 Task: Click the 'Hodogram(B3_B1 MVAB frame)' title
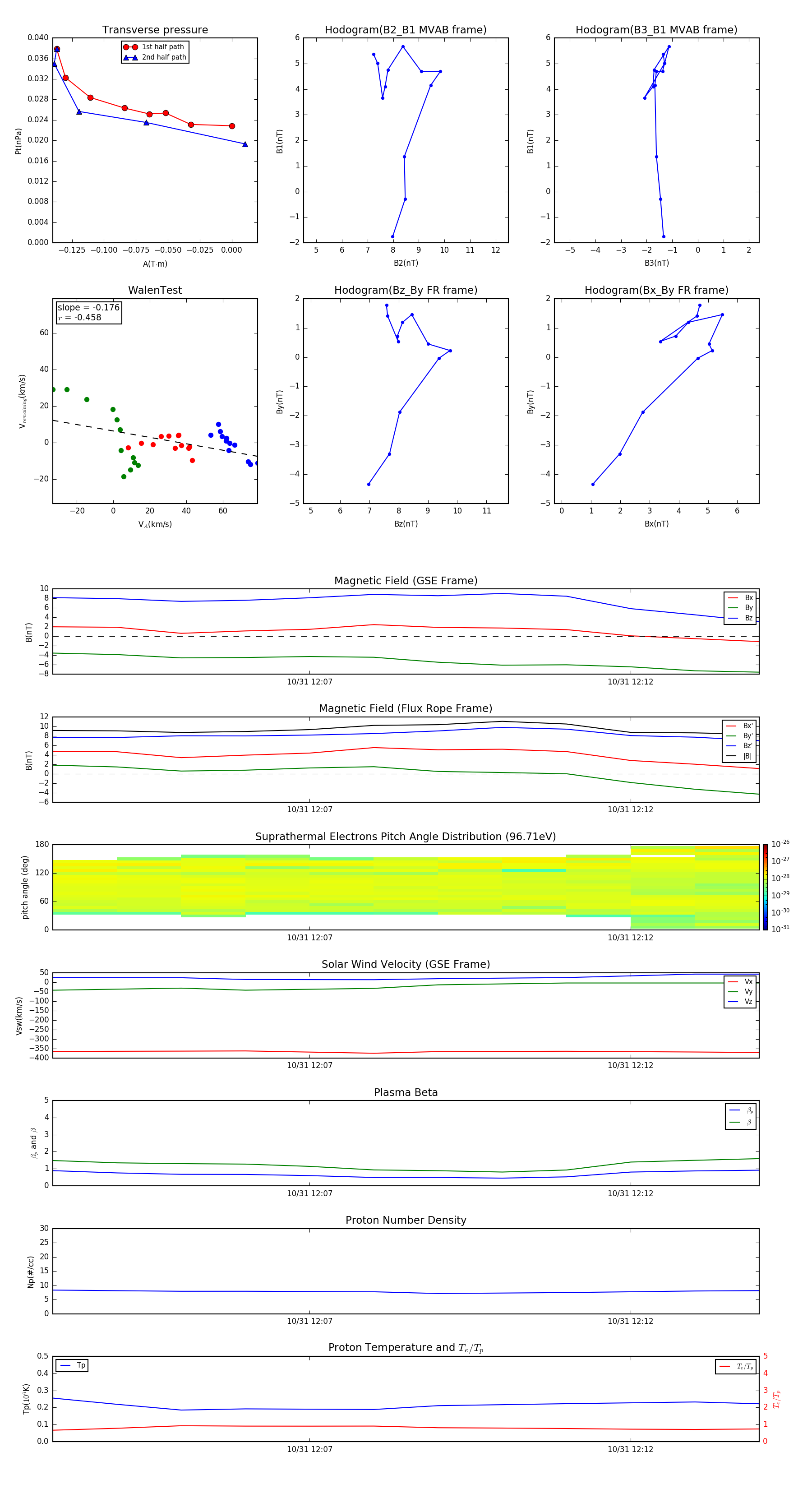coord(656,30)
